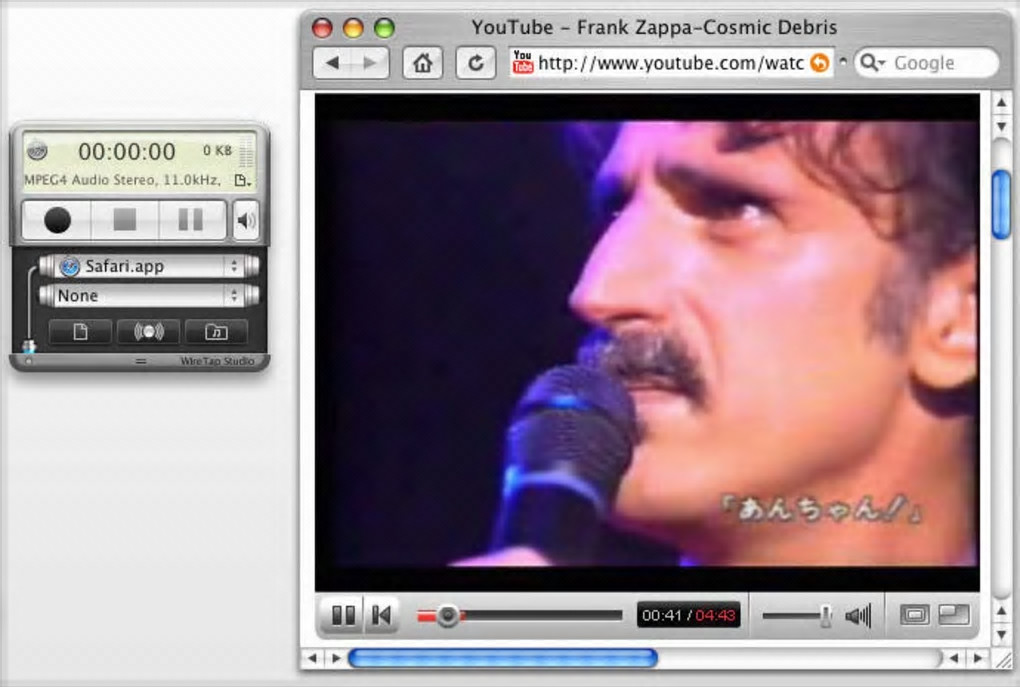
Task: Start recording in WireTap Studio
Action: (x=57, y=220)
